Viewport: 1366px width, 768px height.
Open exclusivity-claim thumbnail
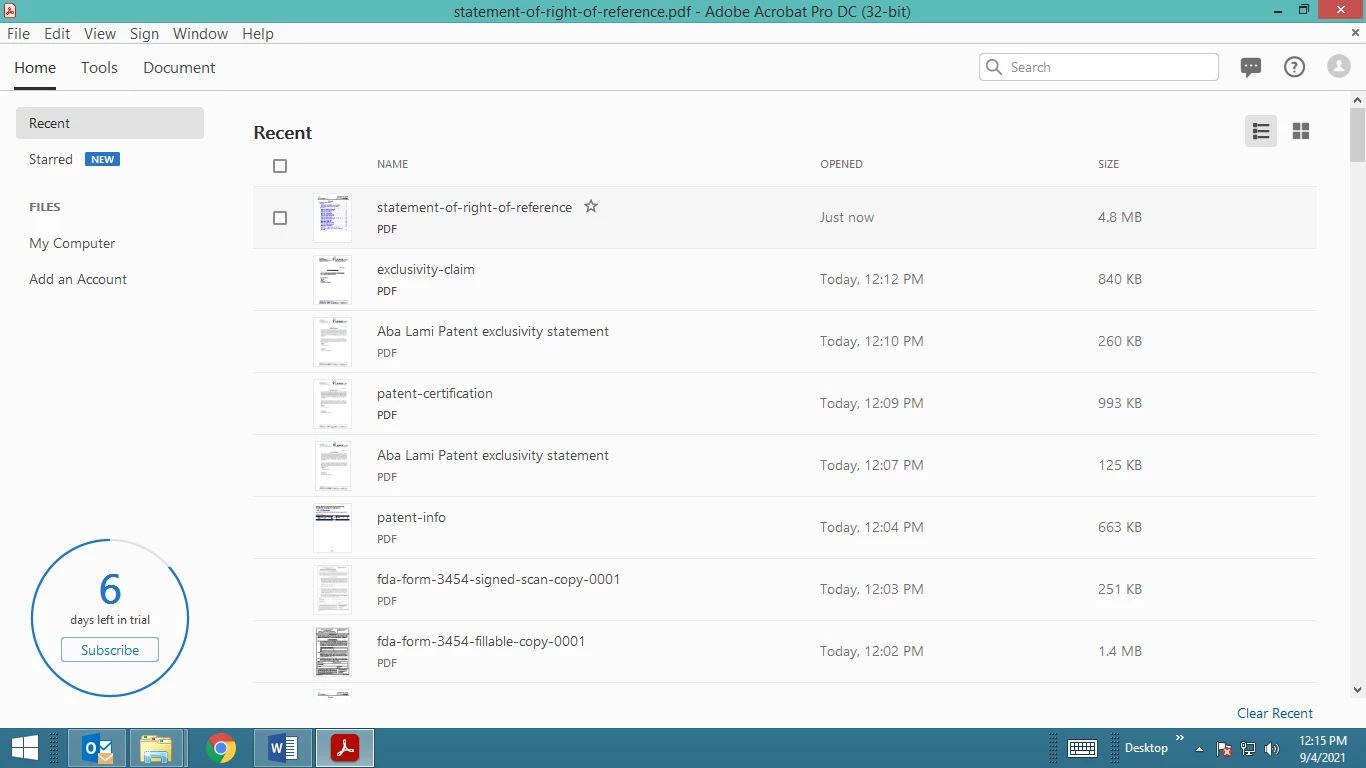click(x=332, y=280)
